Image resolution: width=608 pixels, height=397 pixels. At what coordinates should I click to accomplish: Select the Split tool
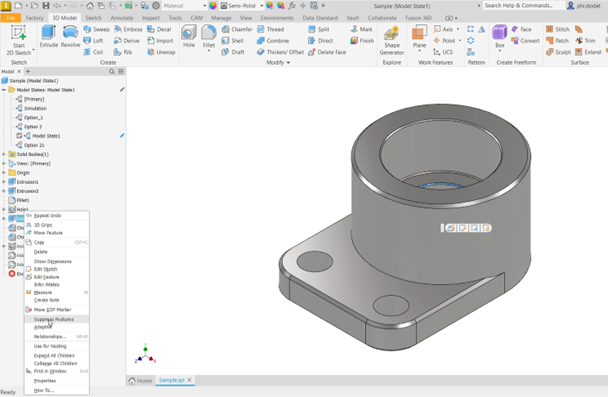pyautogui.click(x=319, y=29)
